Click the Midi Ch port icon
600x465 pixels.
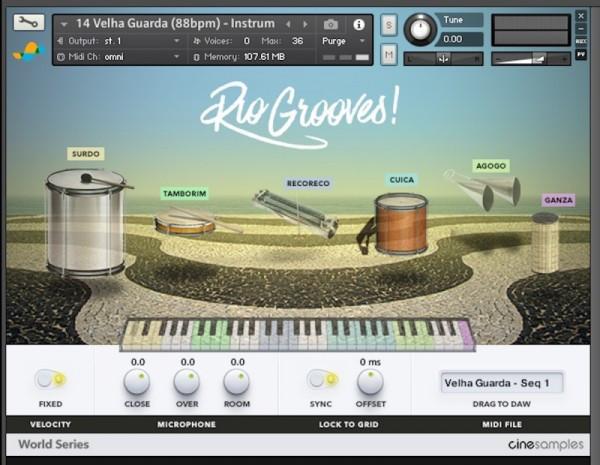pos(60,57)
